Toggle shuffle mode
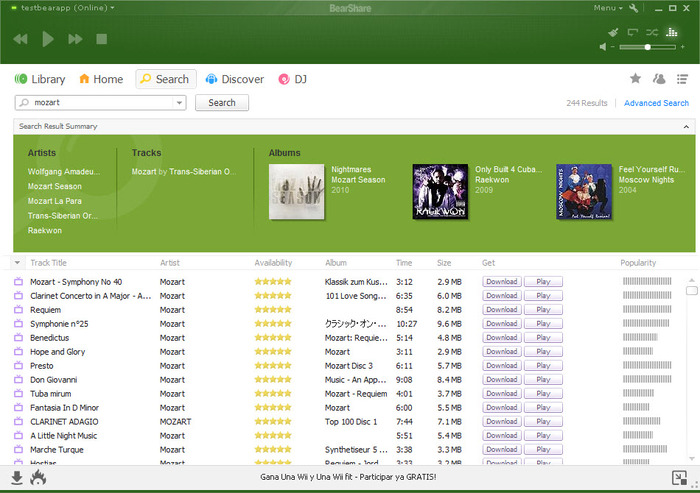Screen dimensions: 700x493 [652, 32]
